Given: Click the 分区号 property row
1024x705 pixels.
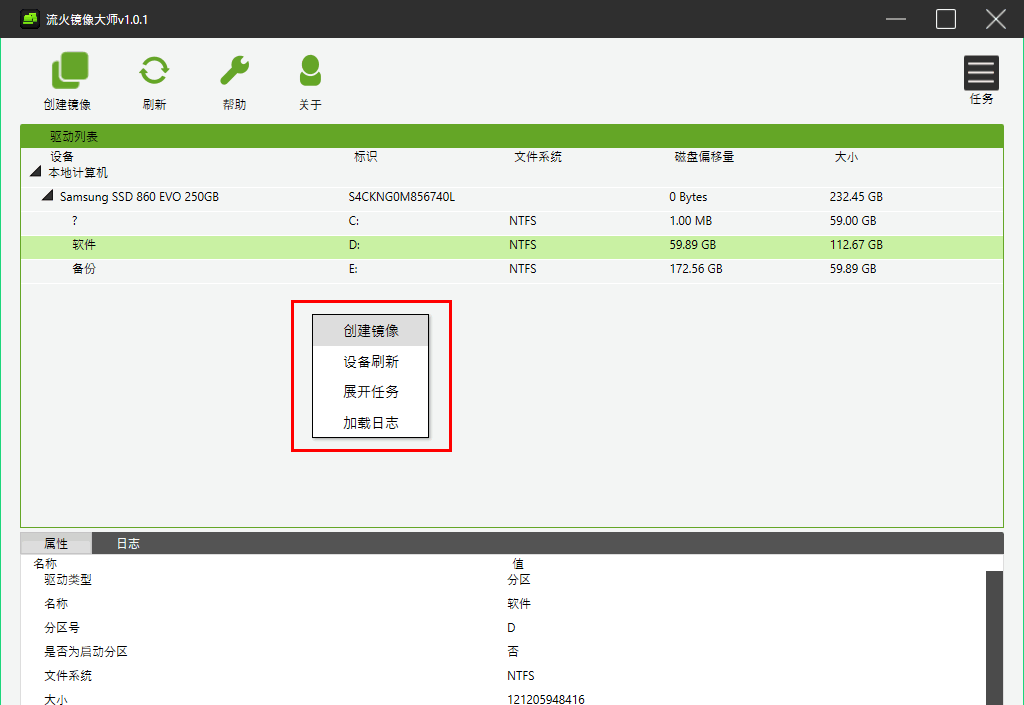Looking at the screenshot, I should click(x=503, y=627).
